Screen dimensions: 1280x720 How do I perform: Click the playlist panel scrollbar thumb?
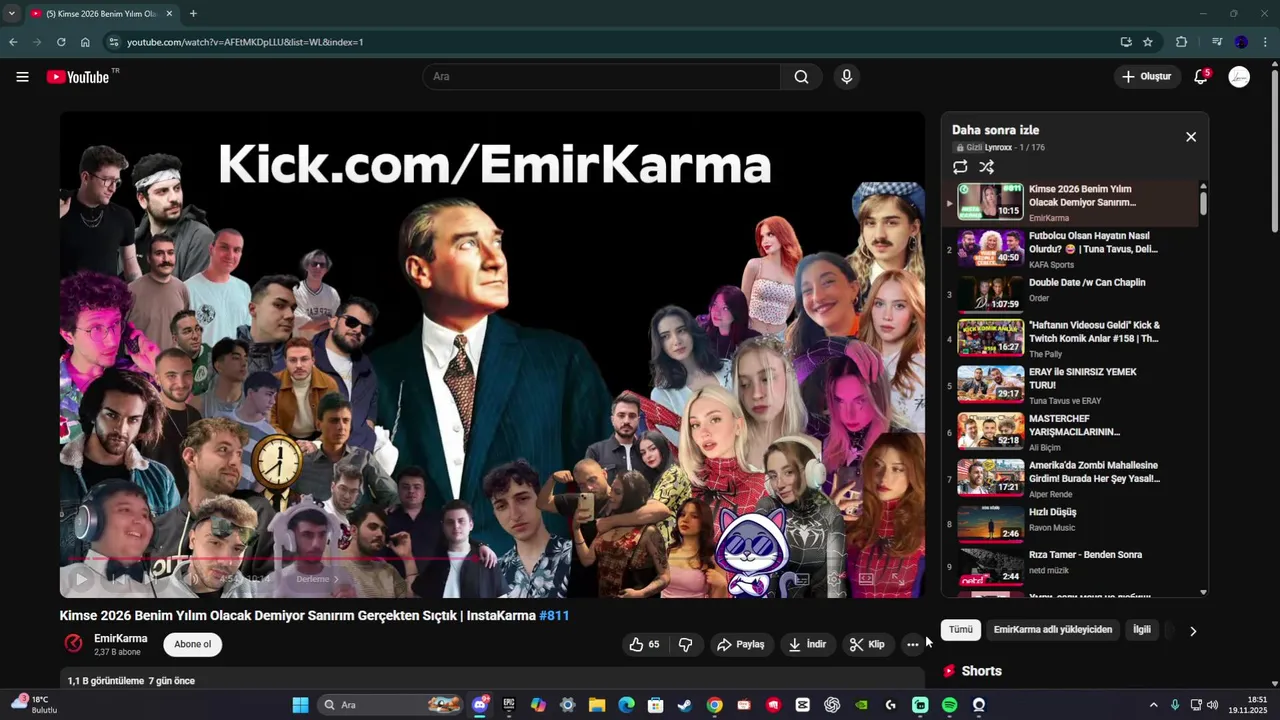click(x=1203, y=202)
